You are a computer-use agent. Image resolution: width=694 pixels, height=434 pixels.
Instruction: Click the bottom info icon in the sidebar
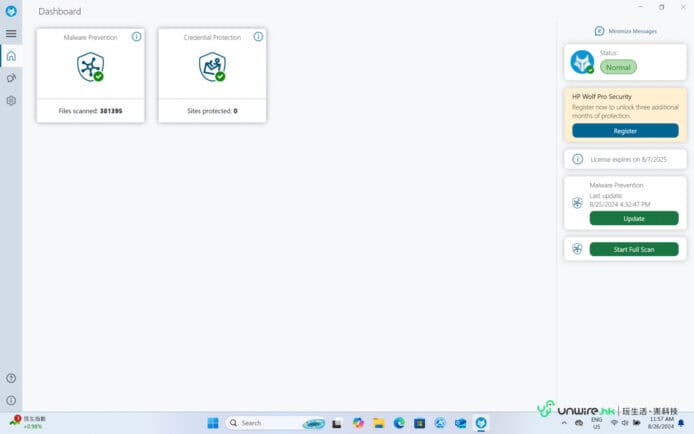pos(11,400)
